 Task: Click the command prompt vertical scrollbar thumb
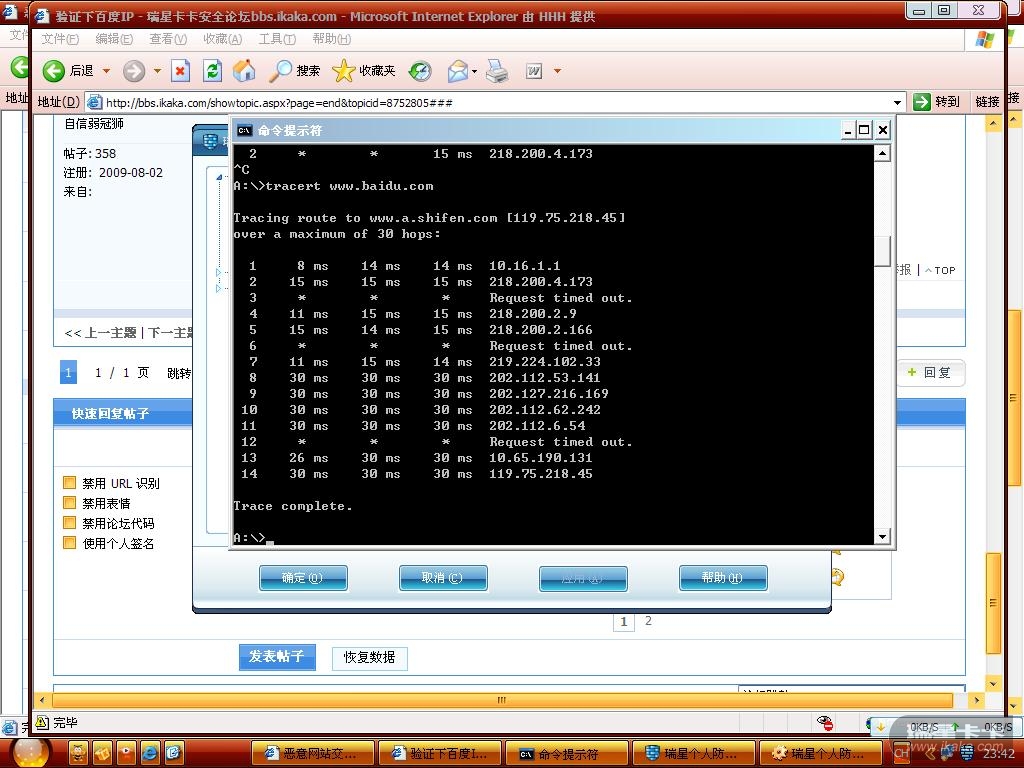click(x=881, y=250)
